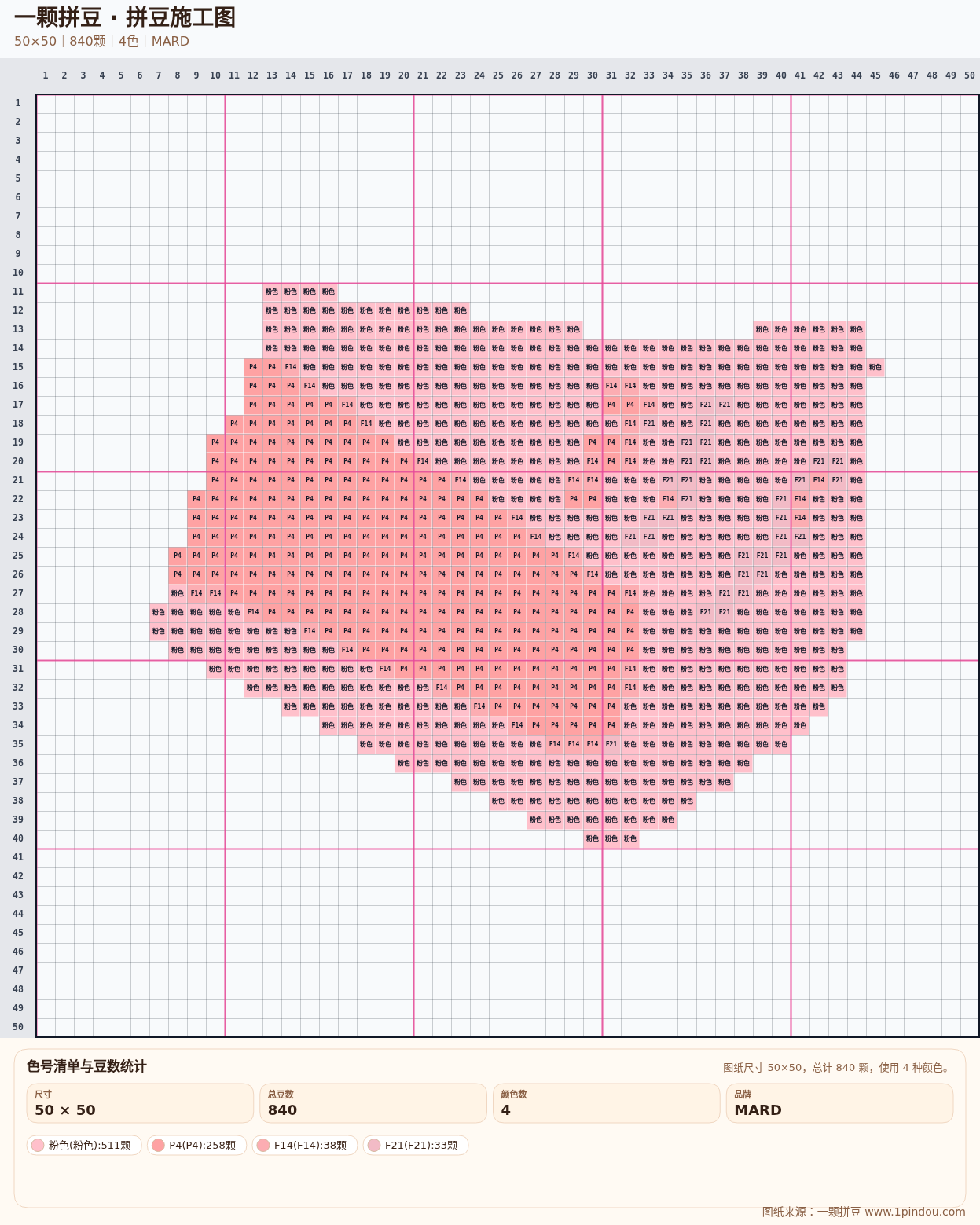Image resolution: width=980 pixels, height=1225 pixels.
Task: Click row label number 50
Action: [17, 1027]
